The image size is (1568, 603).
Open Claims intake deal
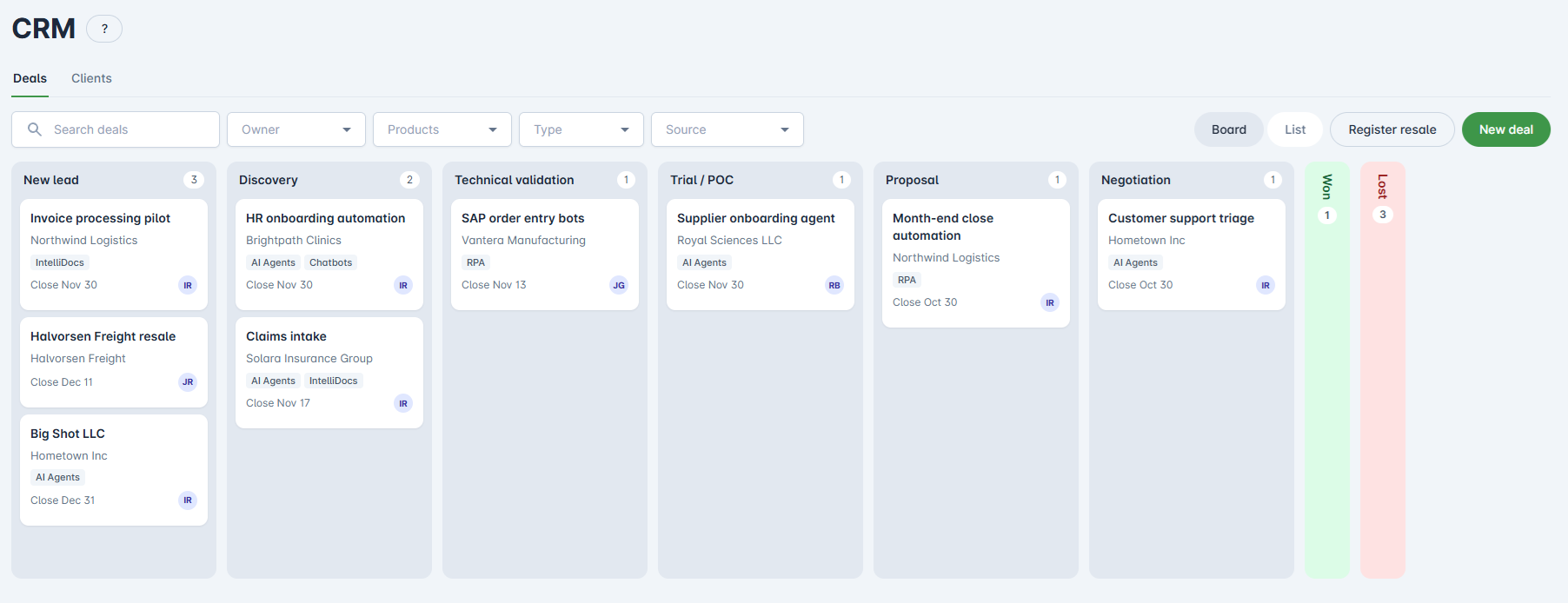click(329, 373)
